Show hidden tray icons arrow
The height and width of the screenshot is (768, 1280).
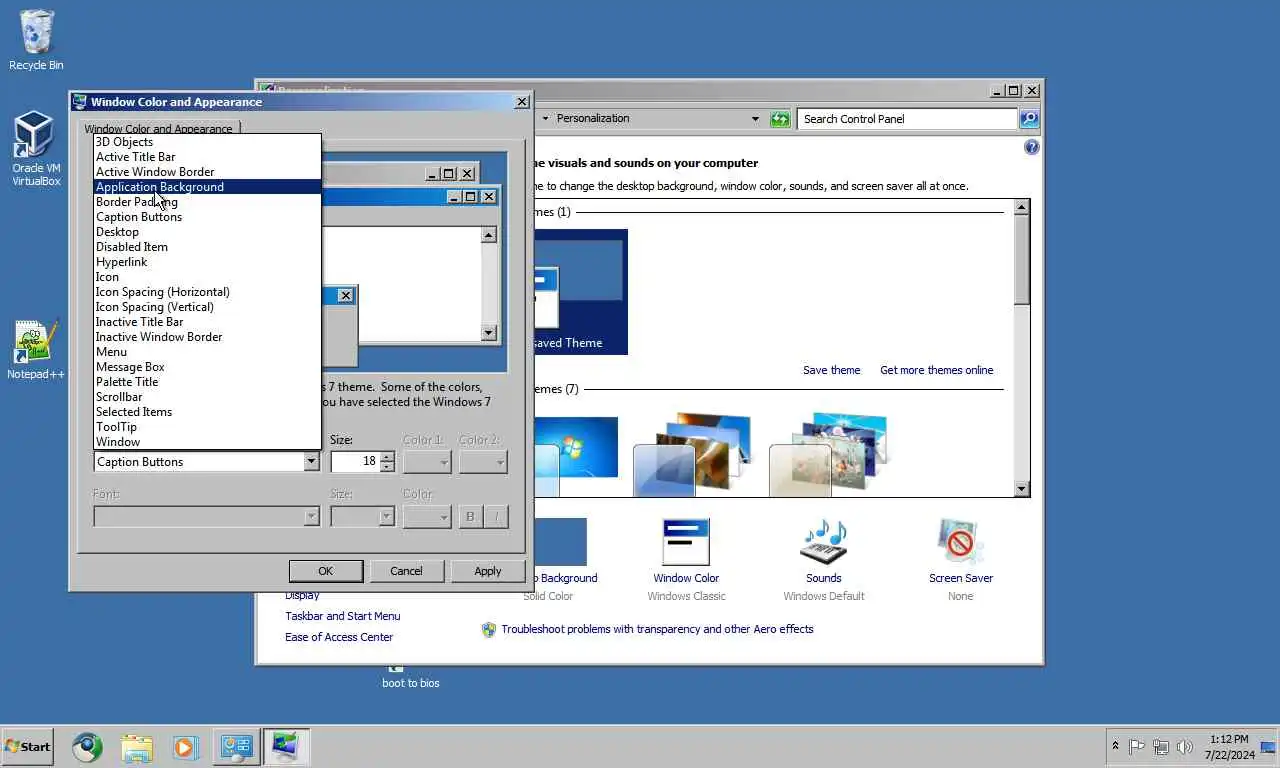point(1115,746)
